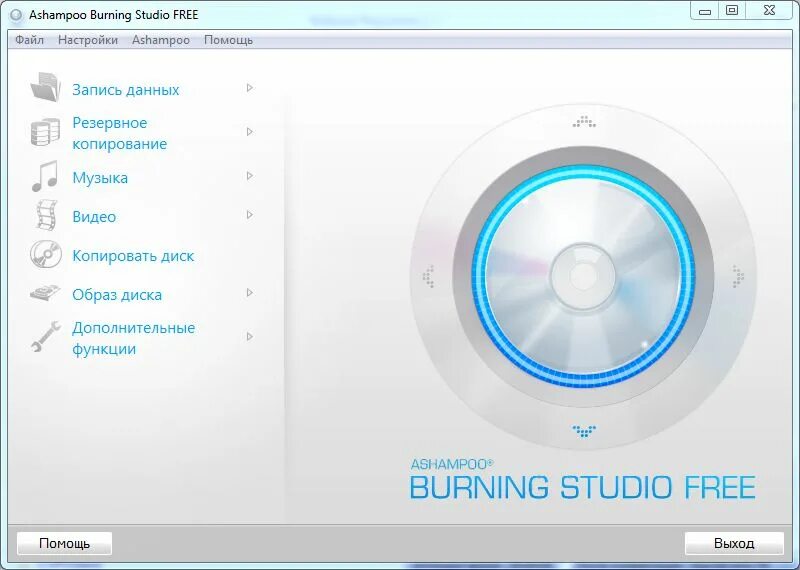Minimize the Ashampoo Burning Studio window
Image resolution: width=800 pixels, height=570 pixels.
[x=705, y=11]
